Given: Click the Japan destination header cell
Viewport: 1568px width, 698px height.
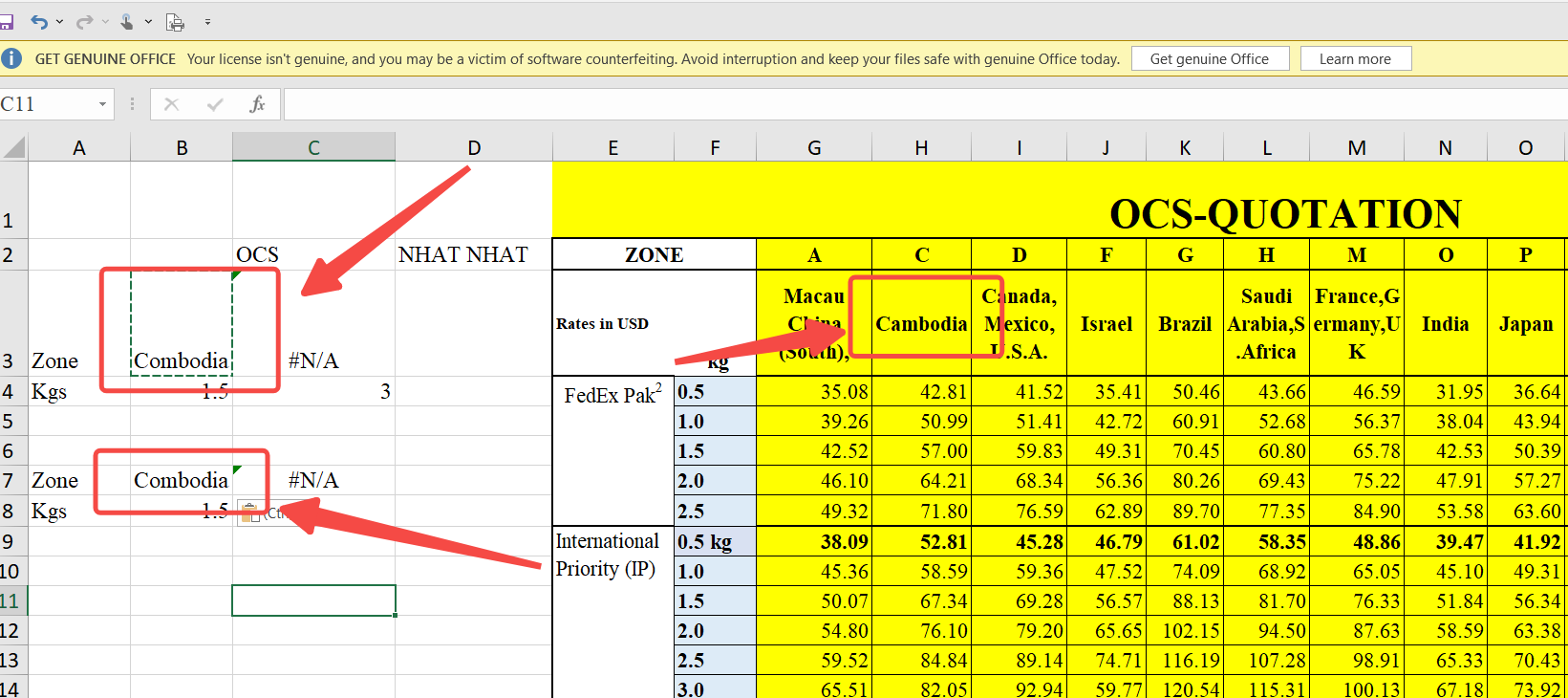Looking at the screenshot, I should point(1526,323).
